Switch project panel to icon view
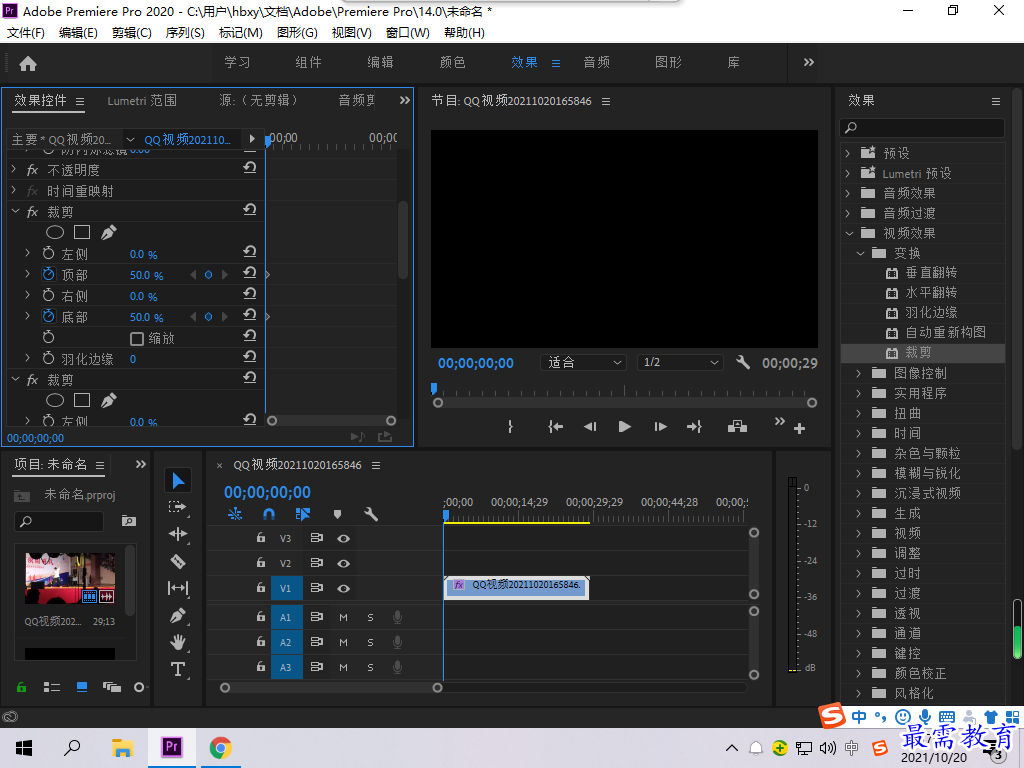This screenshot has height=768, width=1024. (x=82, y=687)
